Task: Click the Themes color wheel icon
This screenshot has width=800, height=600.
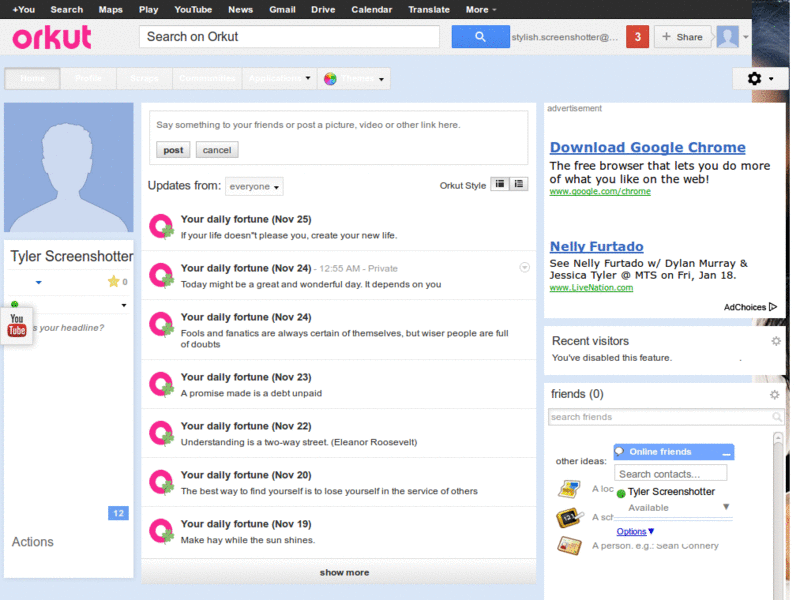Action: [x=330, y=79]
